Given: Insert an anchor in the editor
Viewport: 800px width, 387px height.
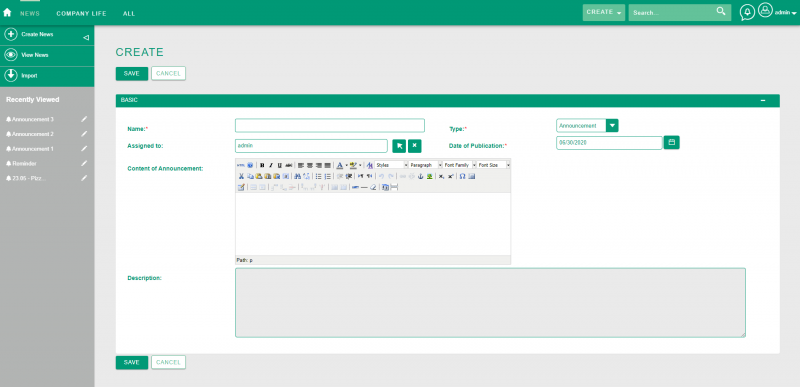Looking at the screenshot, I should click(420, 176).
